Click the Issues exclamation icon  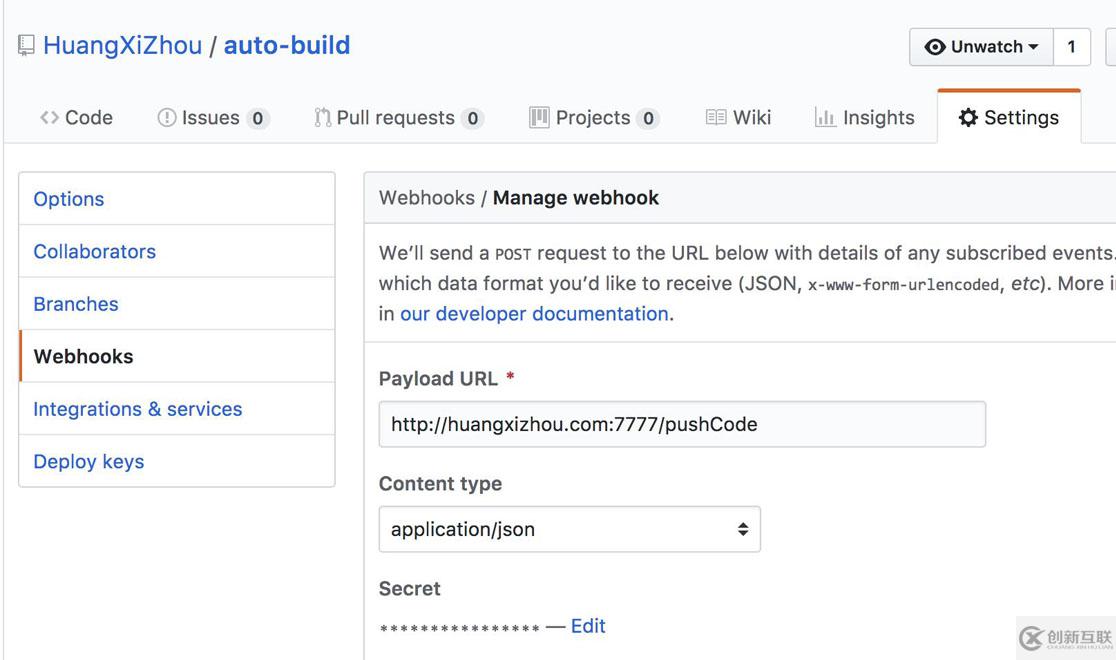[x=167, y=118]
